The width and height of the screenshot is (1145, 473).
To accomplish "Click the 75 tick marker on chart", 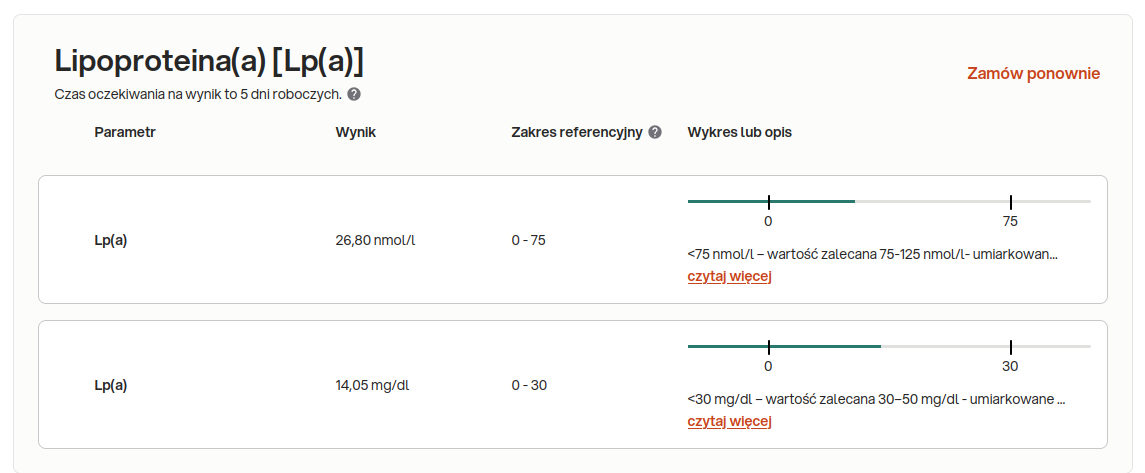I will click(x=1010, y=202).
